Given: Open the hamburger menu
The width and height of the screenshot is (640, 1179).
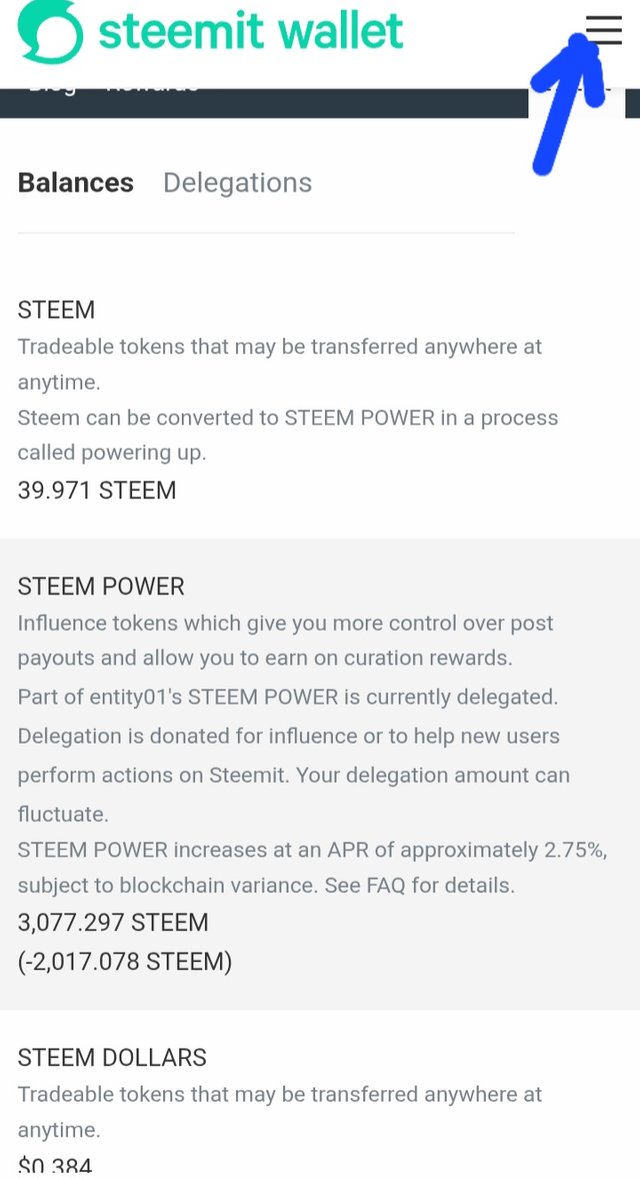Looking at the screenshot, I should (x=604, y=30).
